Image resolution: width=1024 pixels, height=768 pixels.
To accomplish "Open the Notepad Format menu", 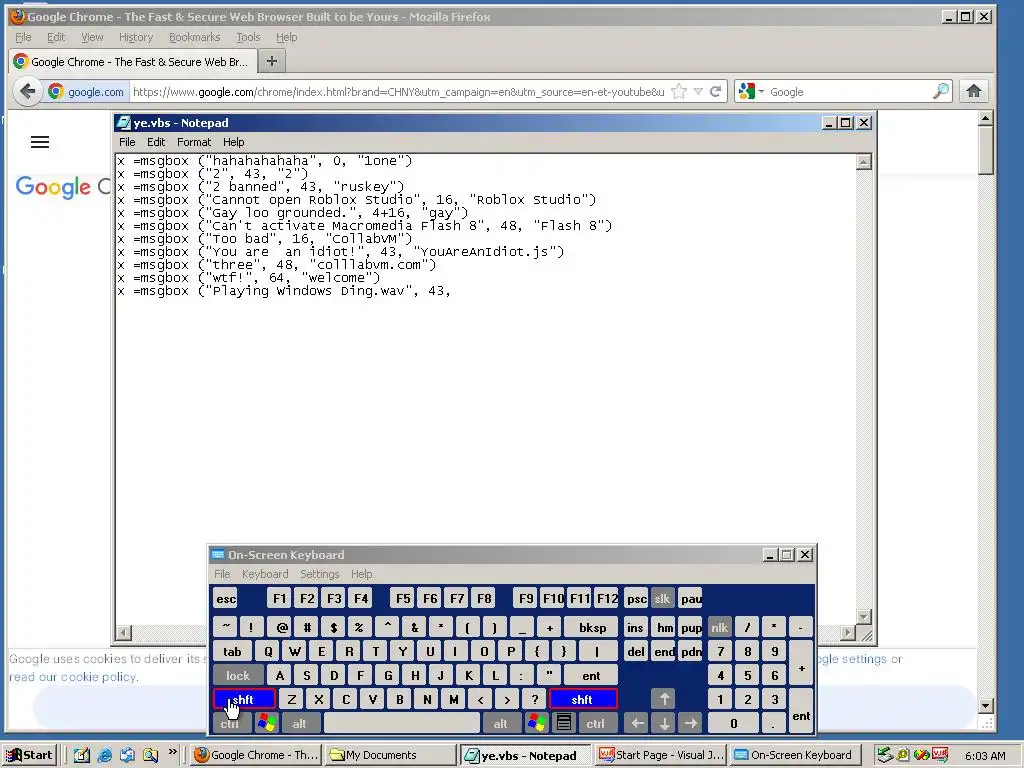I will 194,142.
